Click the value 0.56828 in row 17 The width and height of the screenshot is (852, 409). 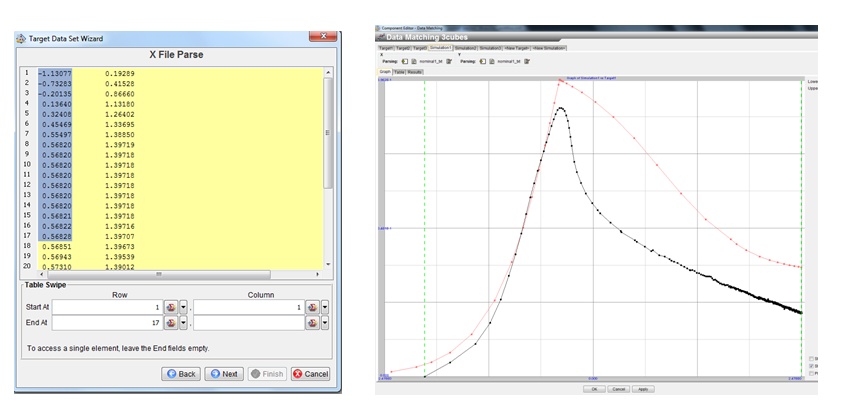[x=57, y=236]
